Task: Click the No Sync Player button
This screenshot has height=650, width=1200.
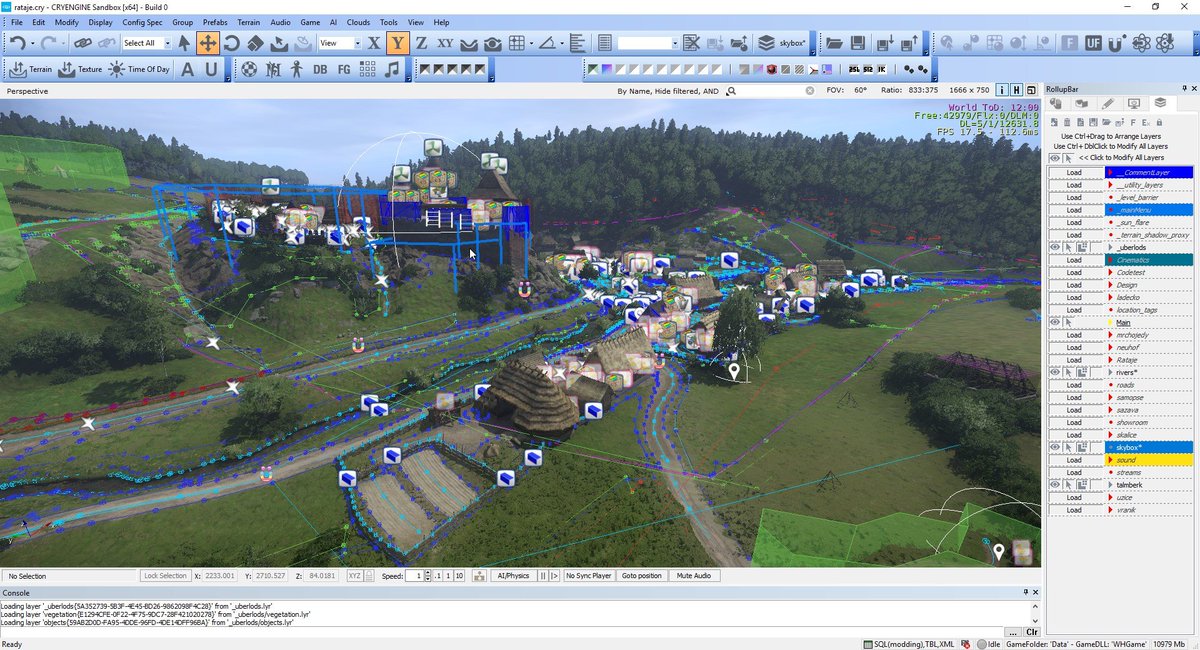Action: [589, 576]
